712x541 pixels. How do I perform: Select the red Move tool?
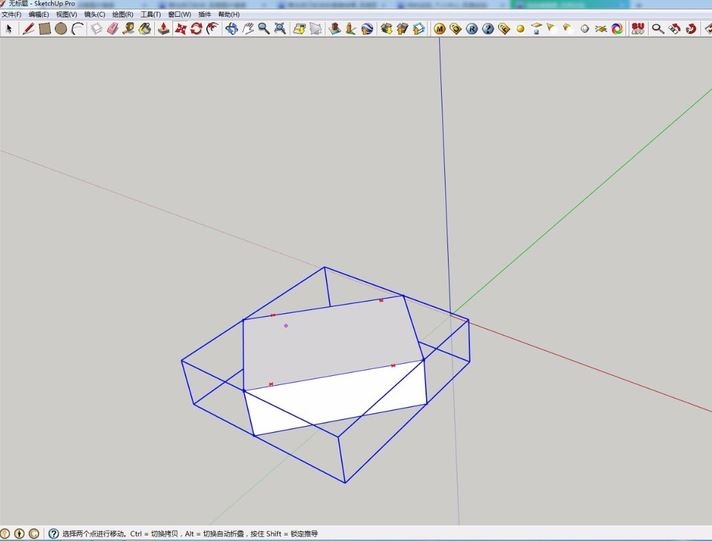click(180, 29)
